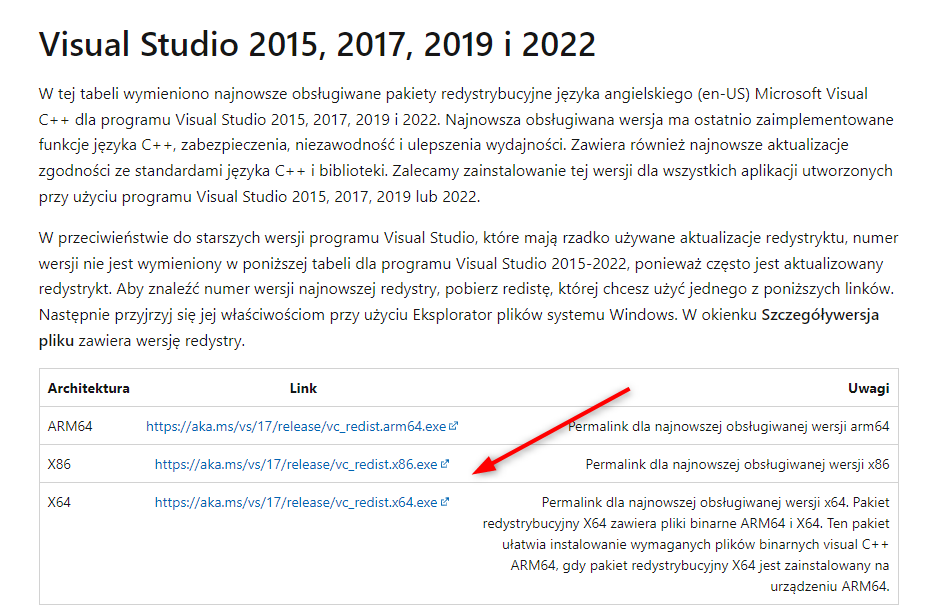Click the x86 permalink note in Uwagi column

tap(737, 464)
